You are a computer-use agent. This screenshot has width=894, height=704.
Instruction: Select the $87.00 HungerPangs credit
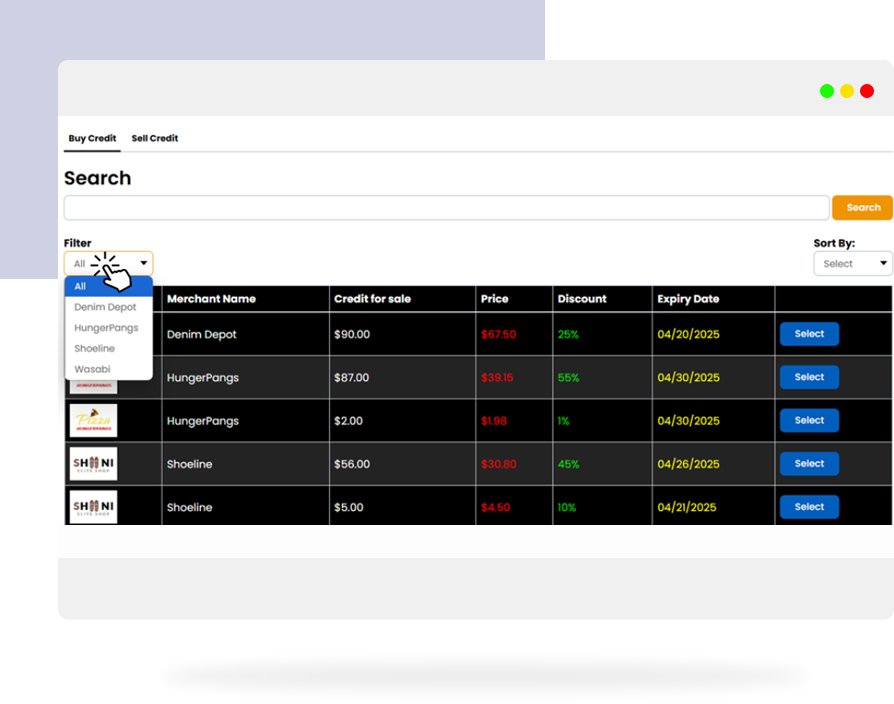(x=809, y=377)
